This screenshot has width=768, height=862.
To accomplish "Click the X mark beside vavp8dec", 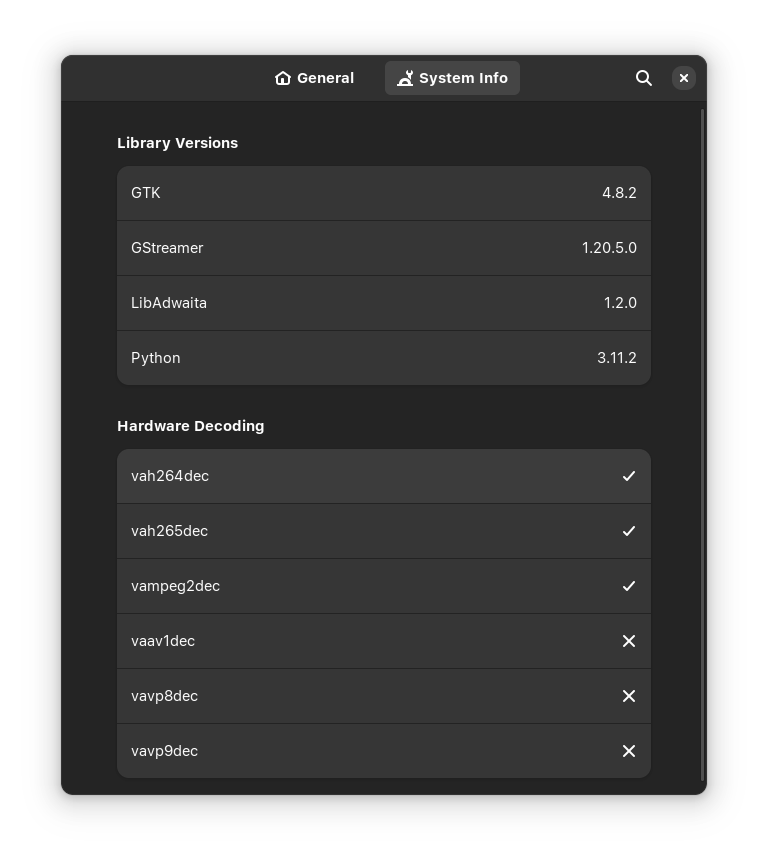I will (628, 696).
